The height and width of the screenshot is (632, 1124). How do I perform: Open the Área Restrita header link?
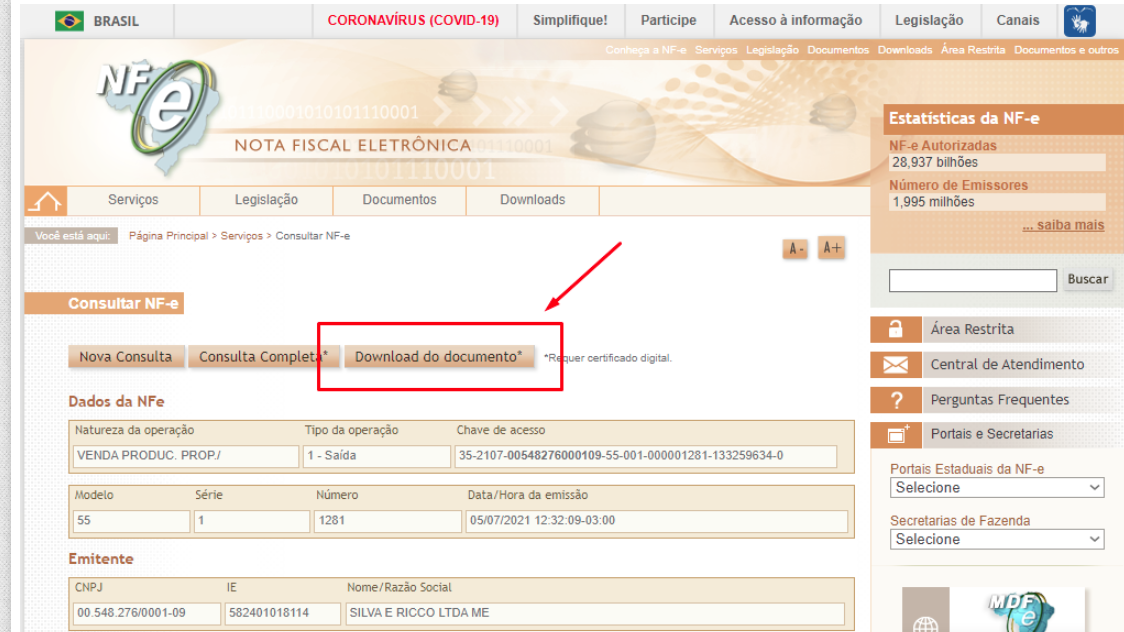coord(973,50)
